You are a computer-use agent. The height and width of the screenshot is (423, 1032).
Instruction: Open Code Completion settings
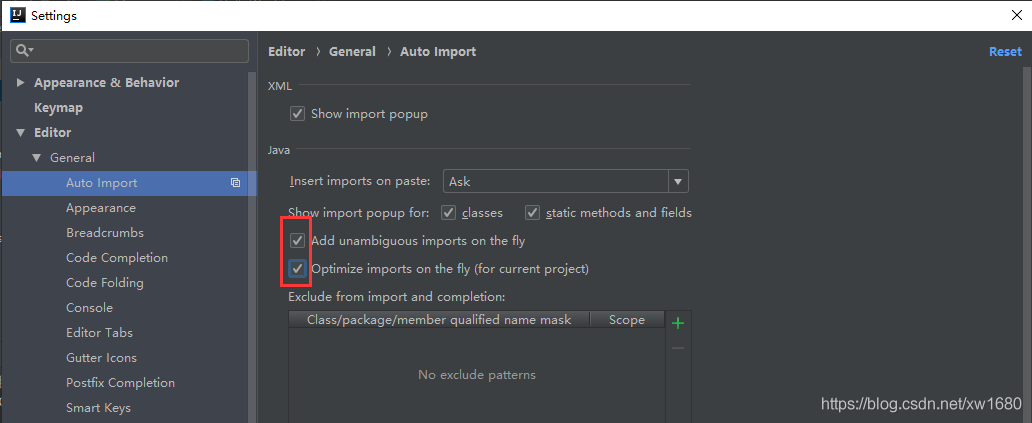tap(116, 258)
